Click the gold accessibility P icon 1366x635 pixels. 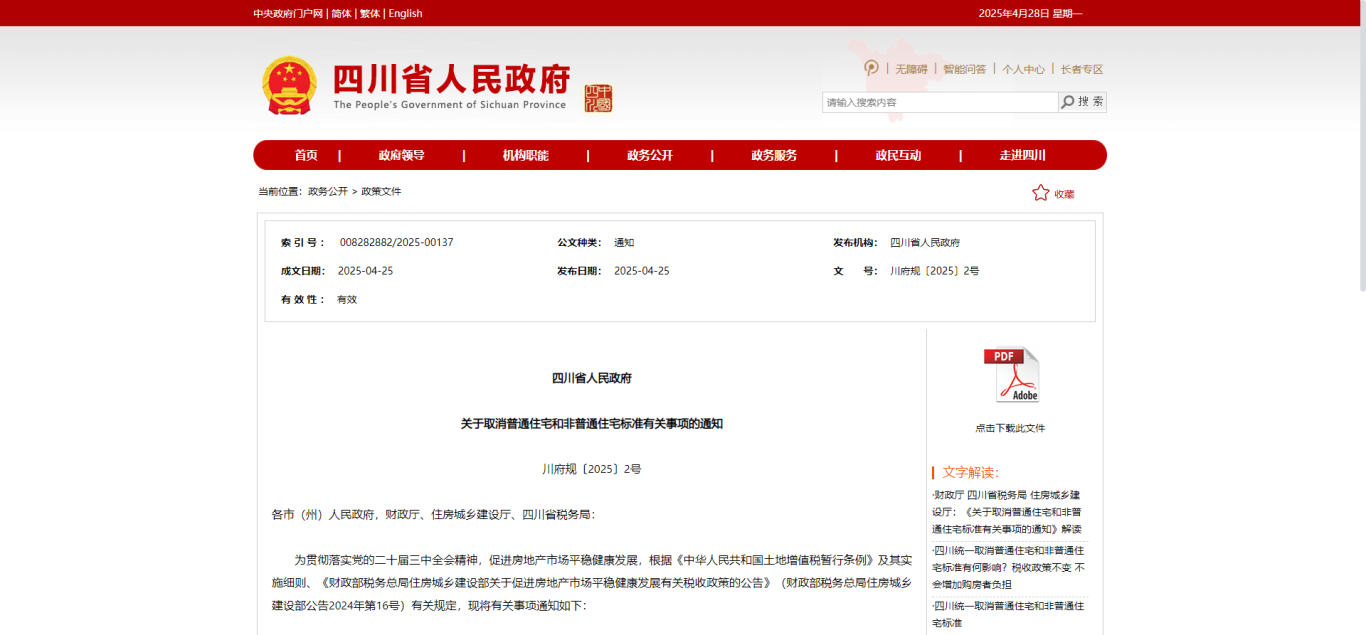pos(871,68)
